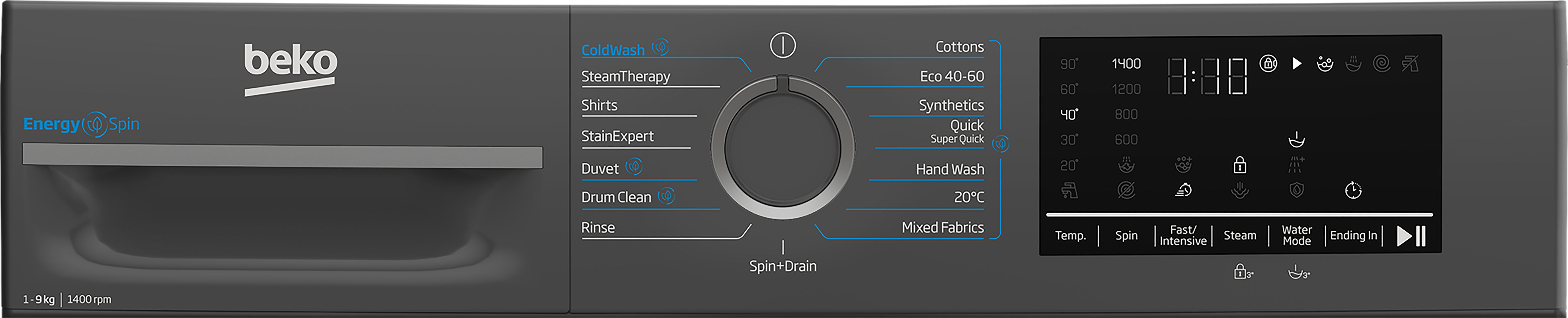The image size is (1568, 318).
Task: Click the programme selector dial
Action: pyautogui.click(x=783, y=148)
